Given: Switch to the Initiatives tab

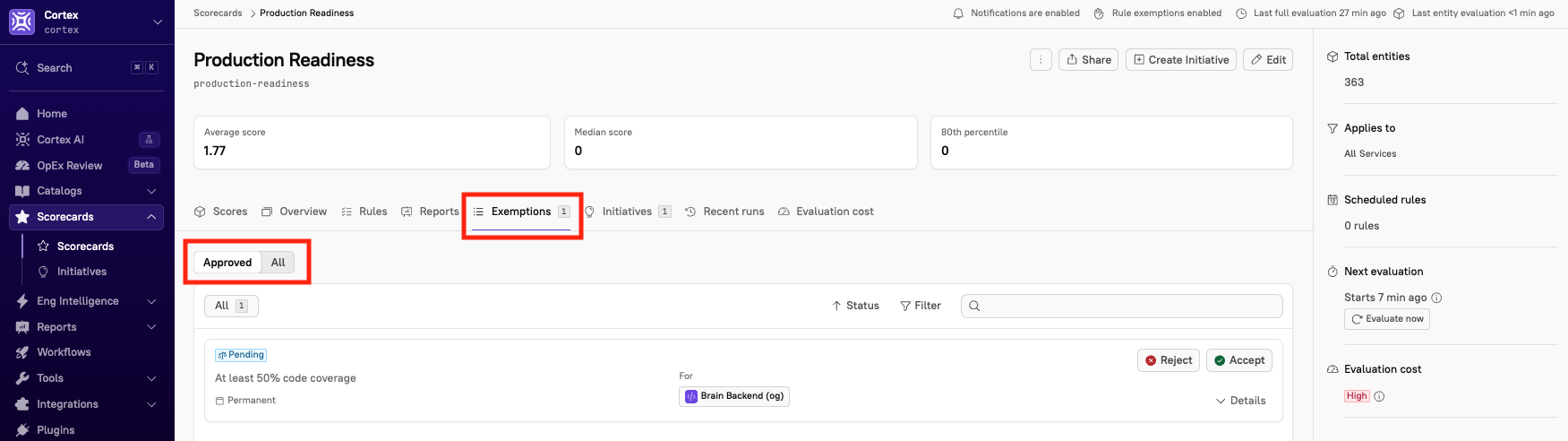Looking at the screenshot, I should pos(627,212).
